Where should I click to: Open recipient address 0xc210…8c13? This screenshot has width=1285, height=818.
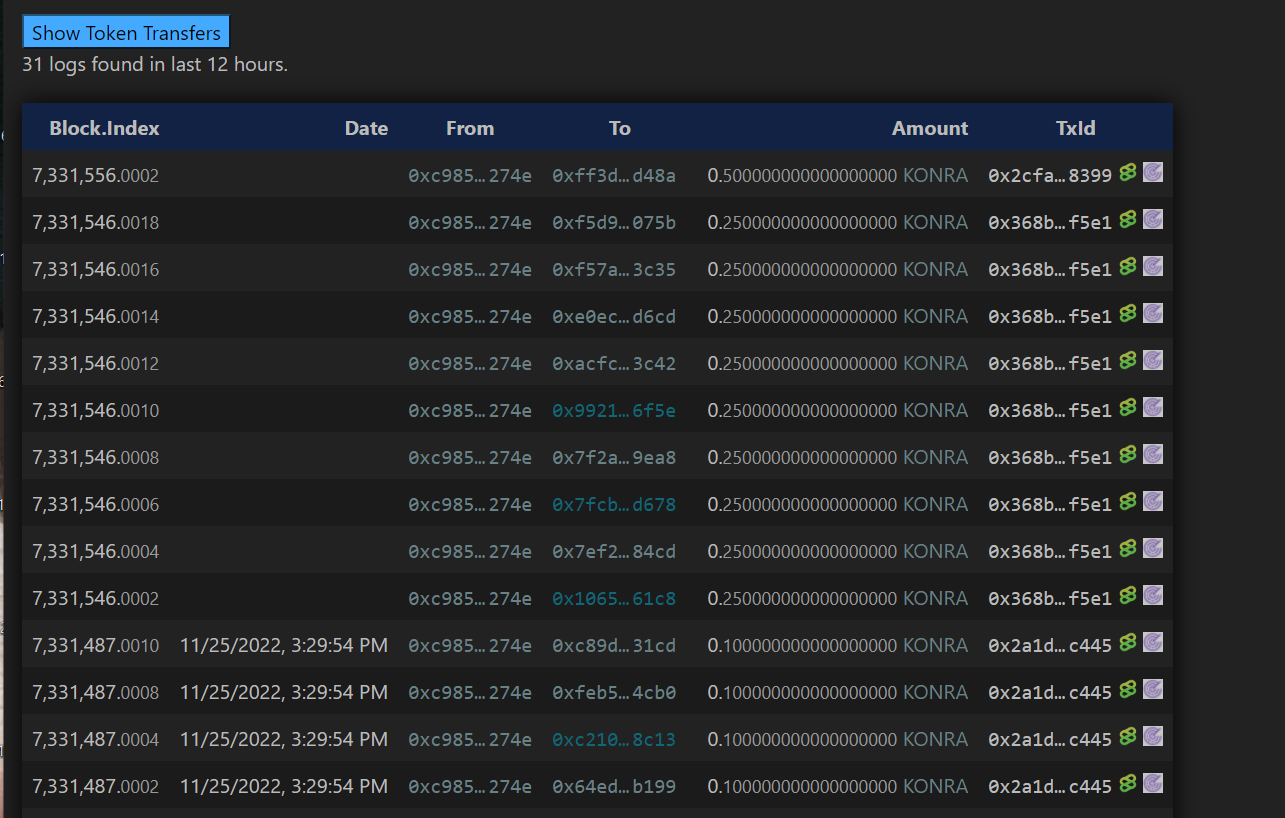614,740
